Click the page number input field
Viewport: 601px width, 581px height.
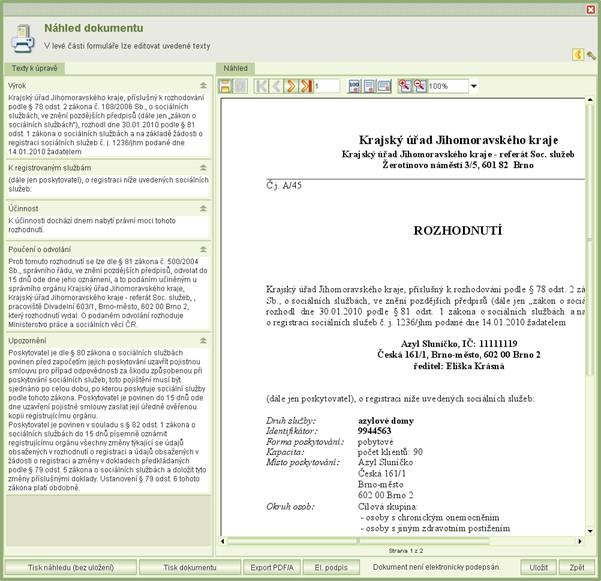pyautogui.click(x=327, y=86)
